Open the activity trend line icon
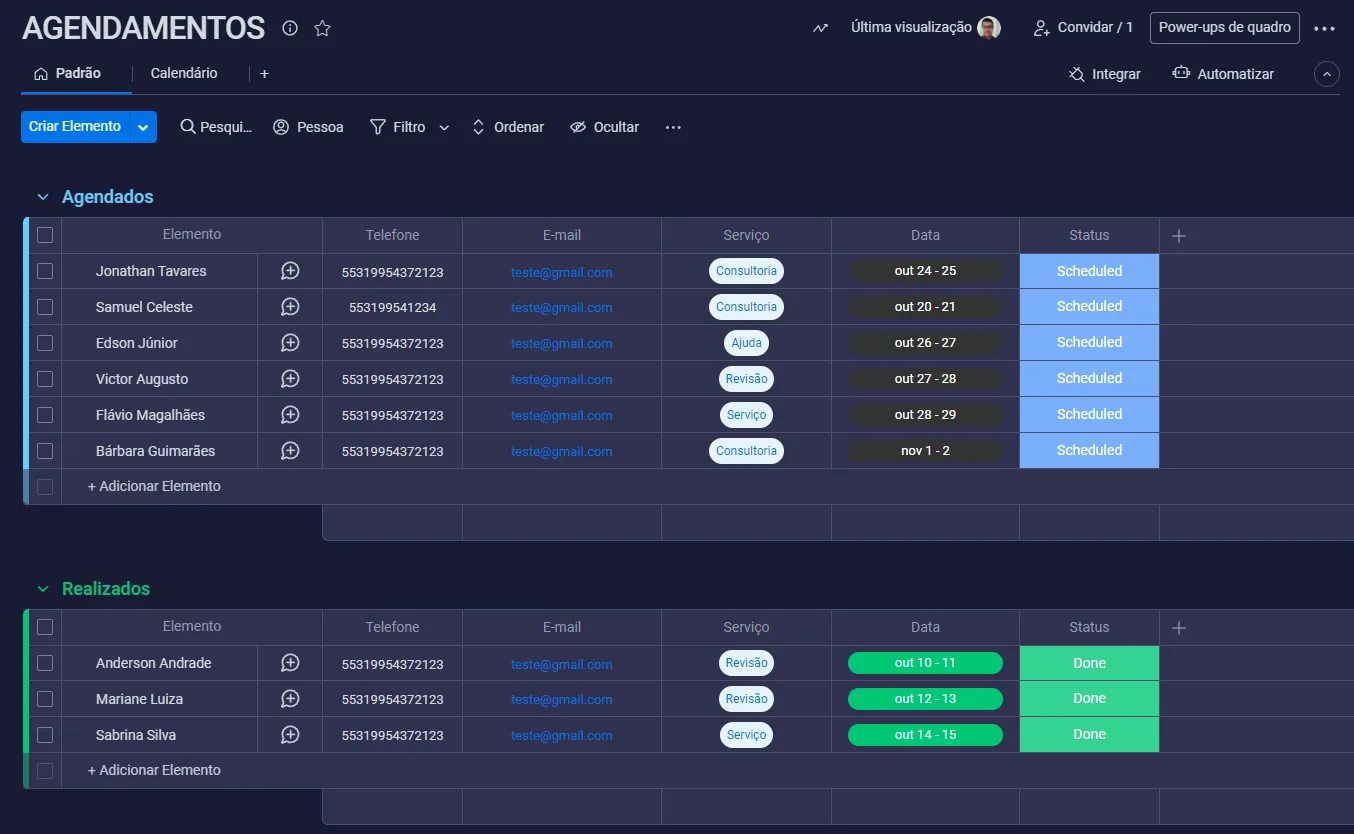Screen dimensions: 1354x834 click(820, 28)
